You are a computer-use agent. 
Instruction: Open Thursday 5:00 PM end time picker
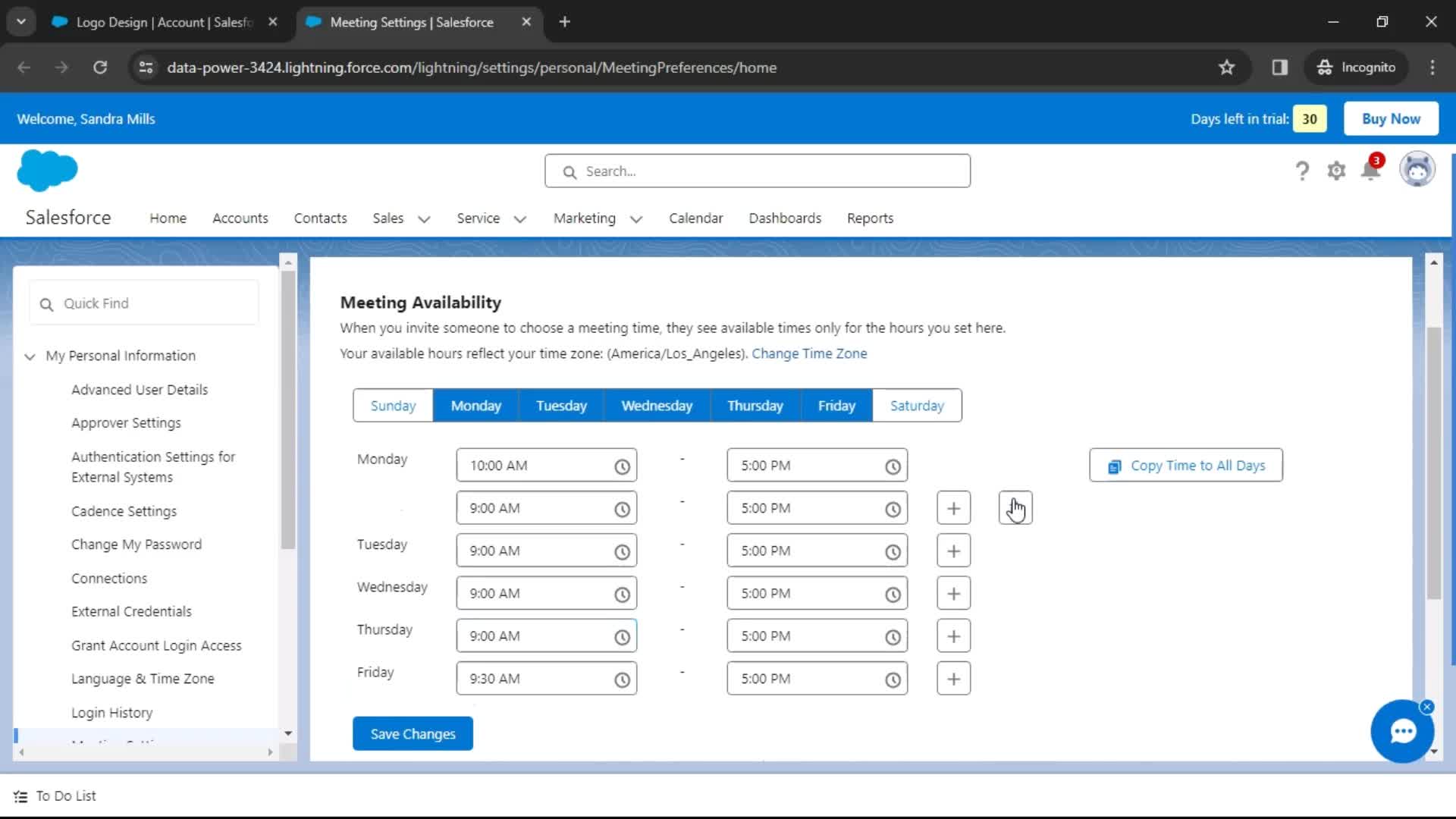(x=817, y=636)
